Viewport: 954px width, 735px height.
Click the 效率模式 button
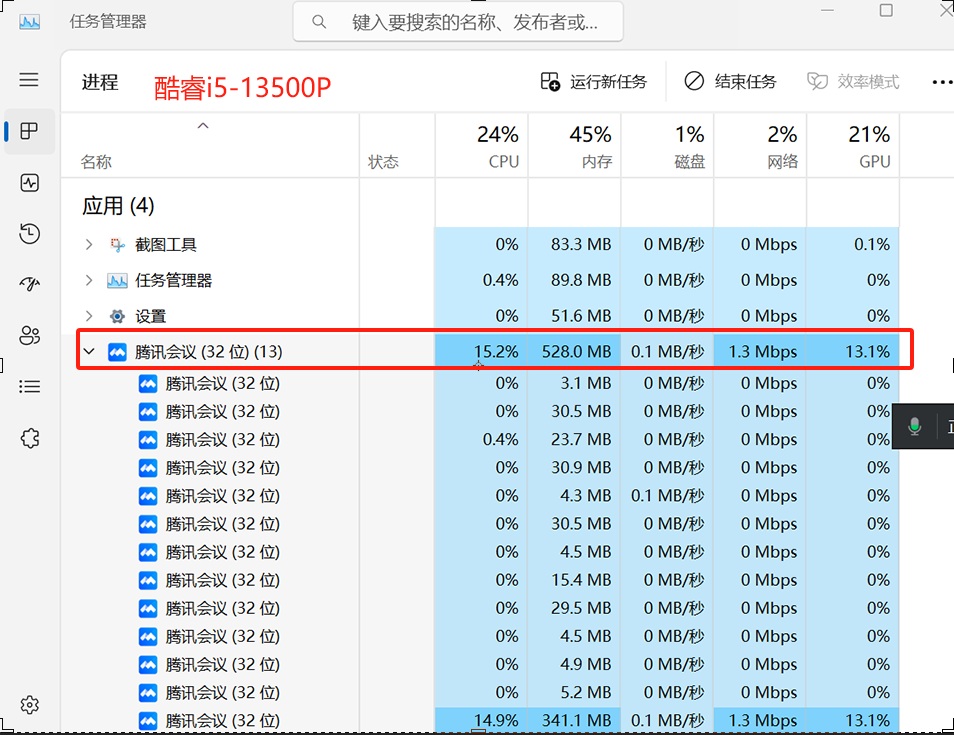coord(853,82)
